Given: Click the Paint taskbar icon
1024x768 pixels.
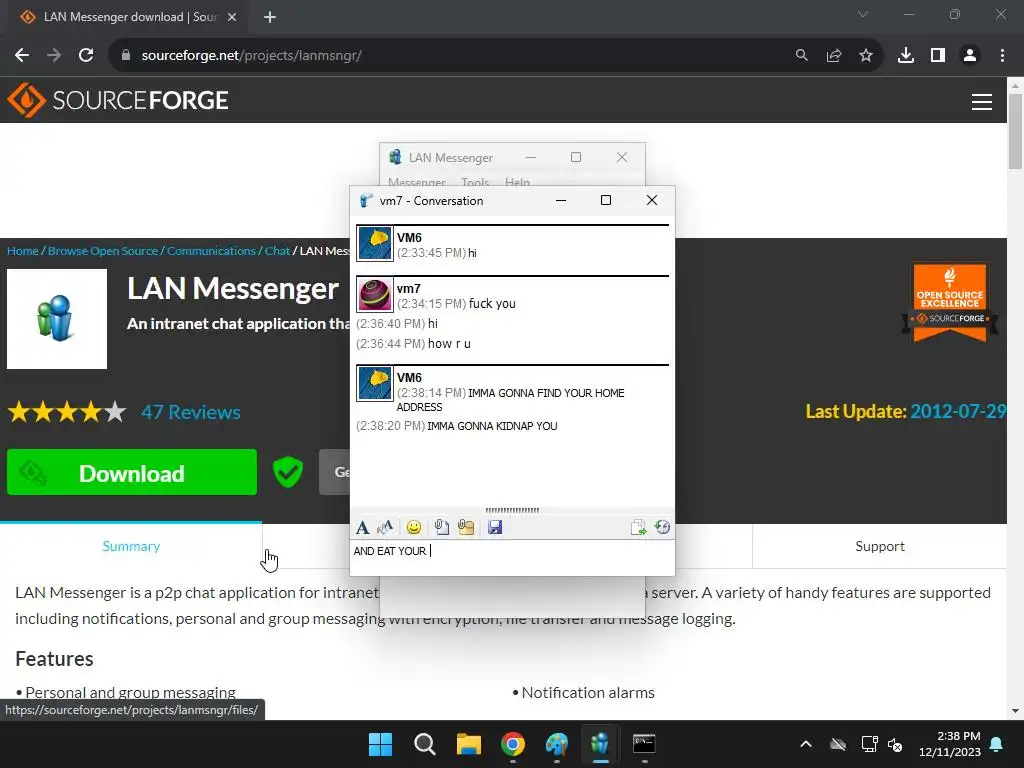Looking at the screenshot, I should [556, 744].
